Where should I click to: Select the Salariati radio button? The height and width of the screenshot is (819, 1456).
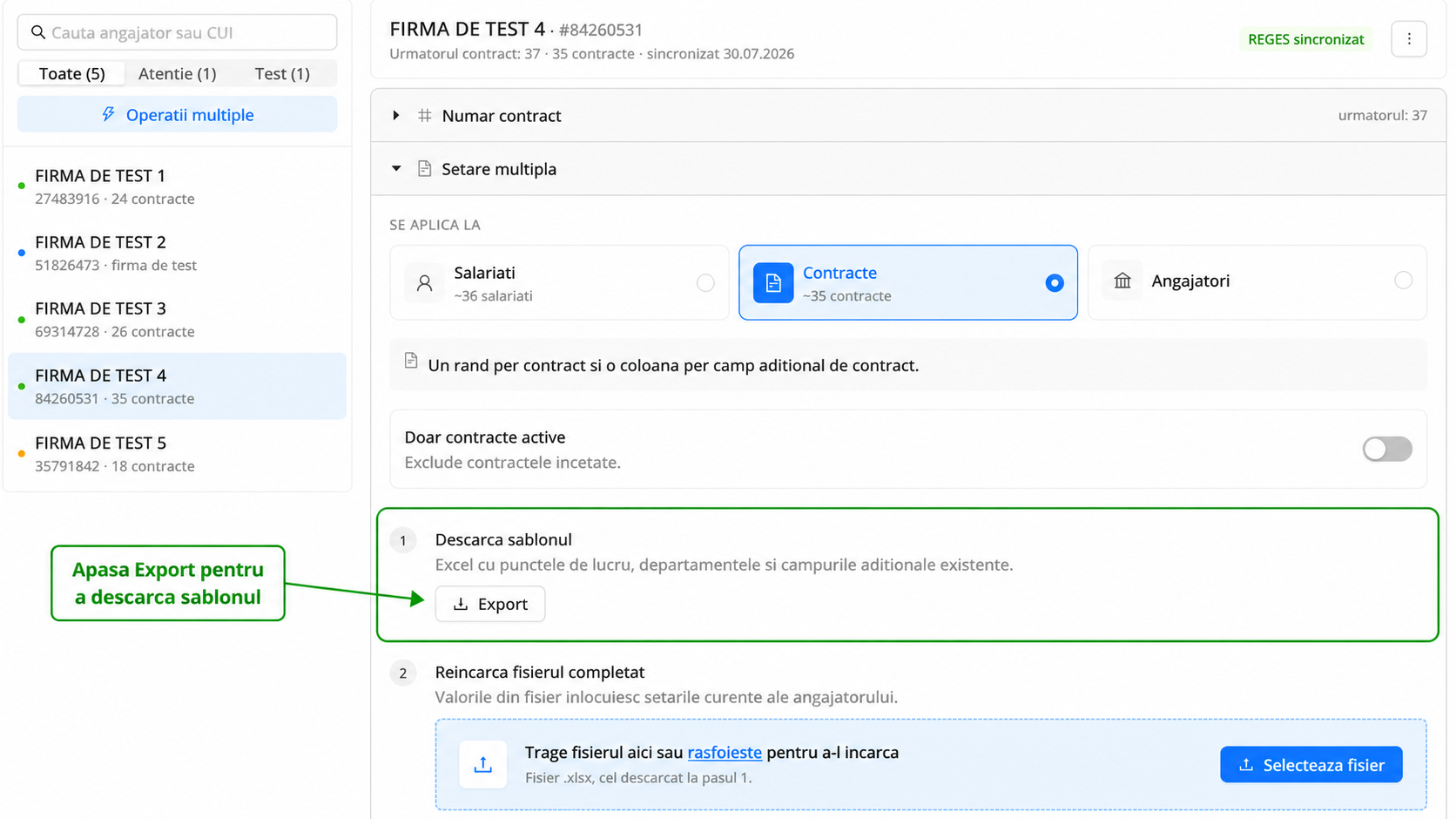coord(705,282)
